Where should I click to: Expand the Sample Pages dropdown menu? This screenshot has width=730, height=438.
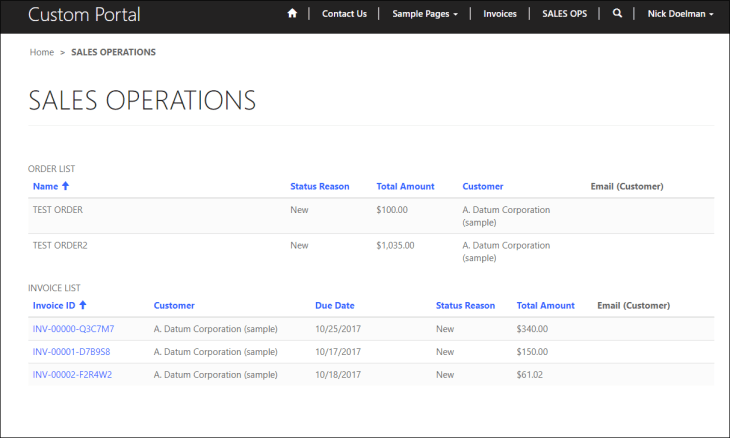pyautogui.click(x=425, y=14)
